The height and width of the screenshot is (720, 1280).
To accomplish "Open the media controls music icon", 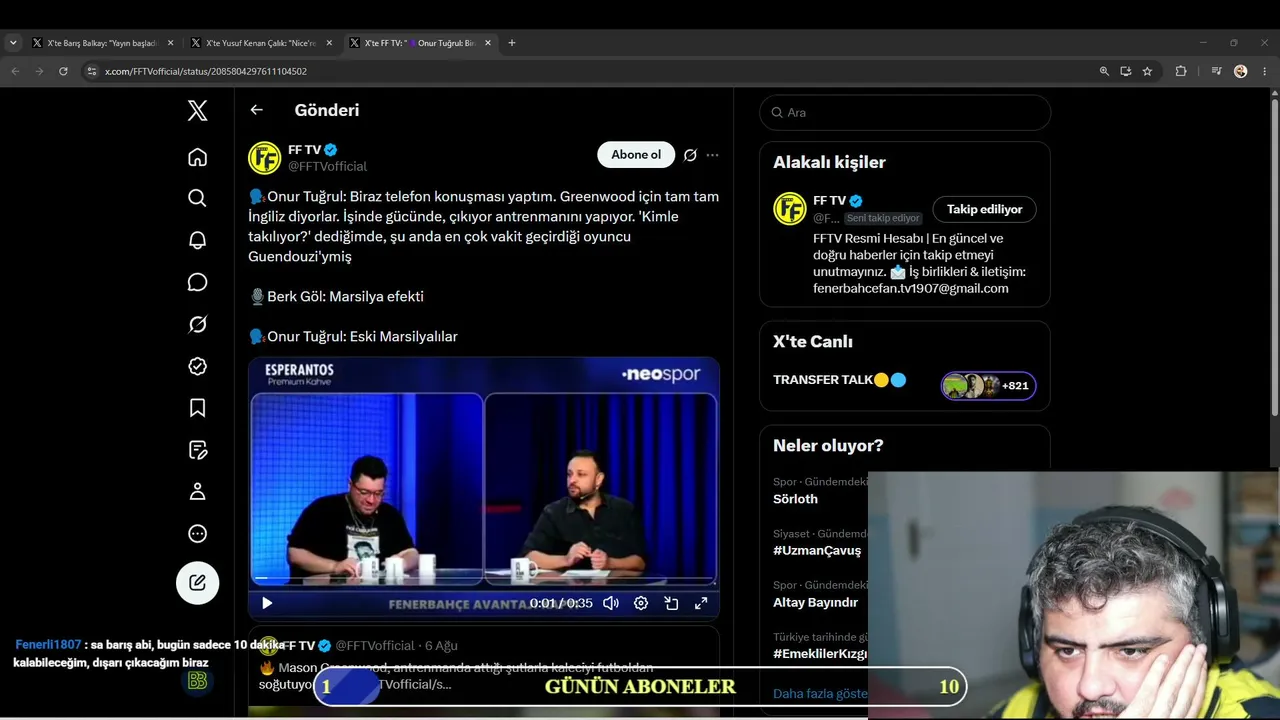I will pos(1216,71).
